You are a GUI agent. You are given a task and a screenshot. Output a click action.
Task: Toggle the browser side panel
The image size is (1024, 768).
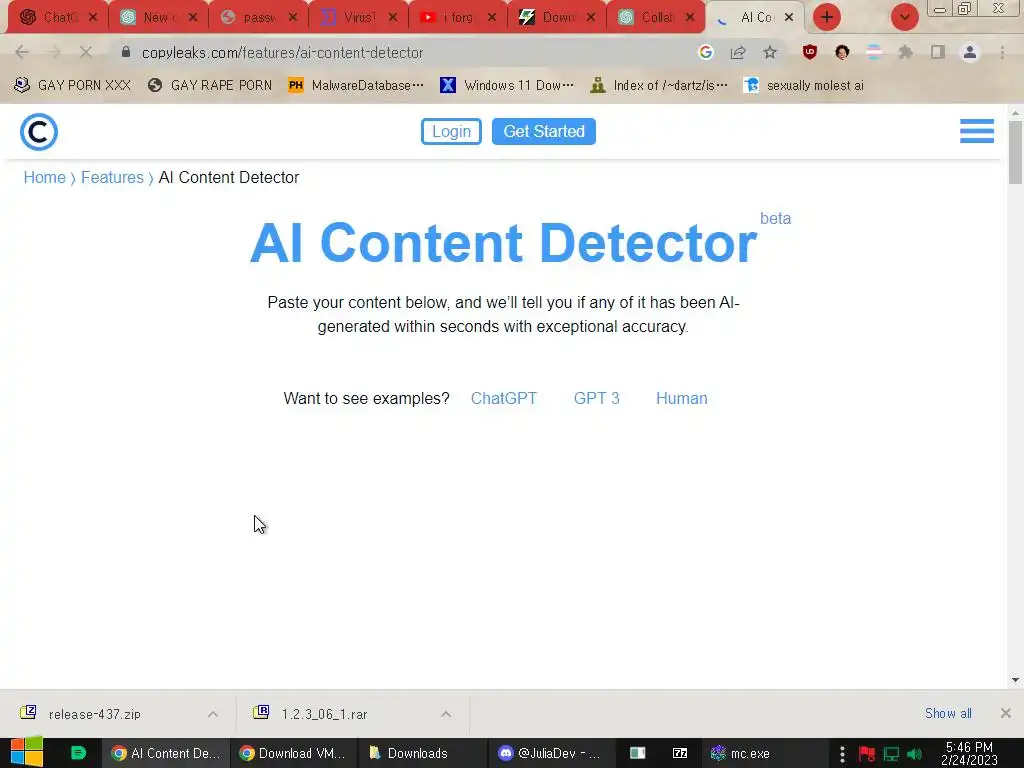938,52
